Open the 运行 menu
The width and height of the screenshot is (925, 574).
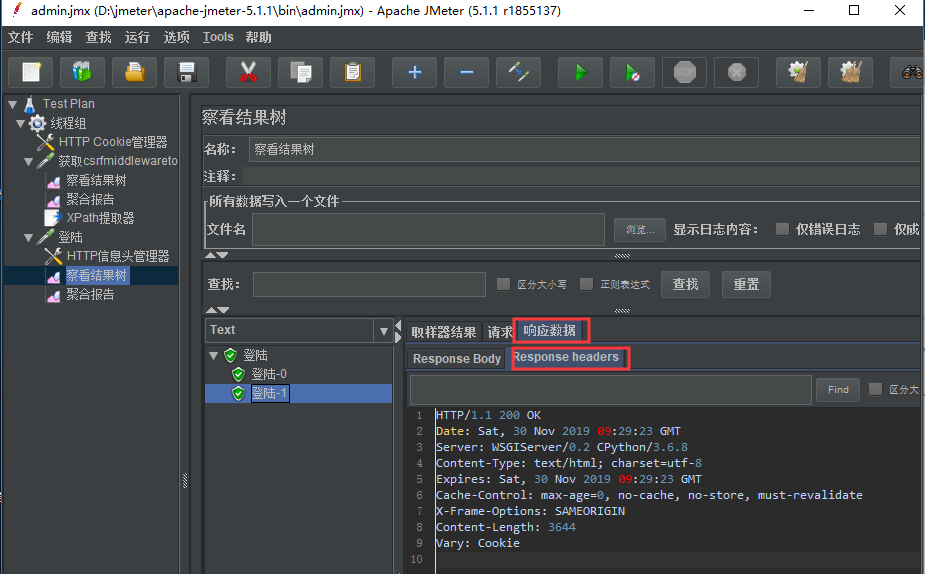tap(137, 37)
